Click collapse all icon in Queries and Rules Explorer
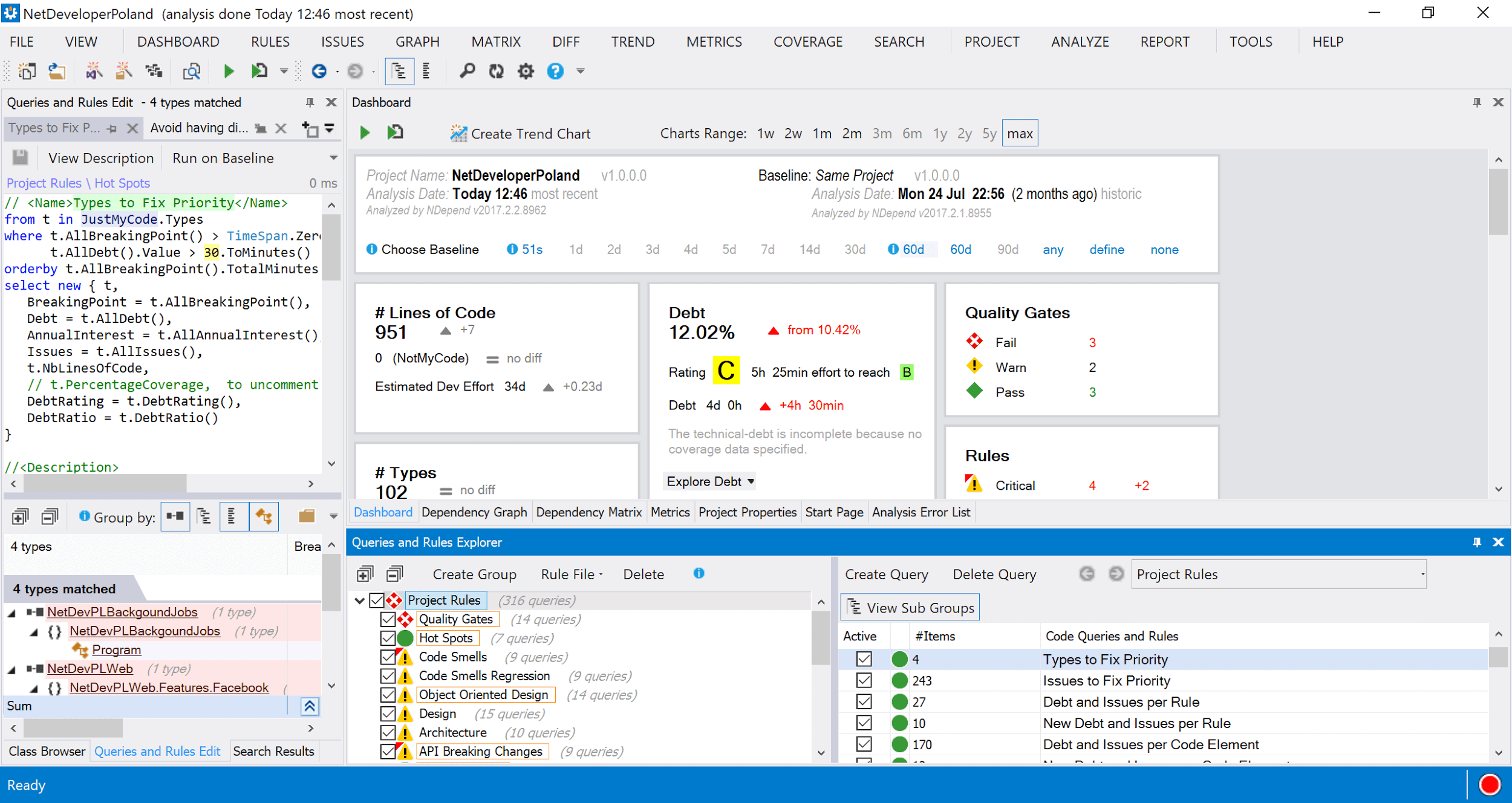1512x803 pixels. [x=395, y=574]
